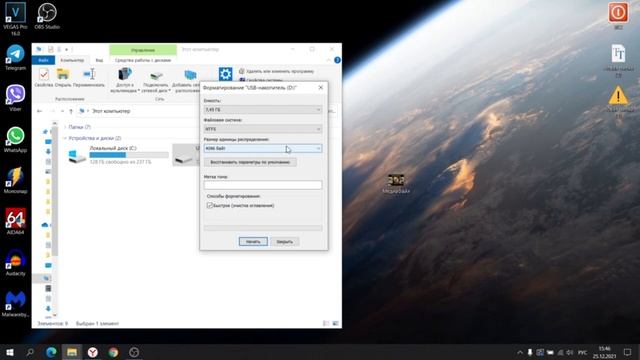This screenshot has width=640, height=360.
Task: Open Yandex Browser from the taskbar
Action: (x=93, y=352)
